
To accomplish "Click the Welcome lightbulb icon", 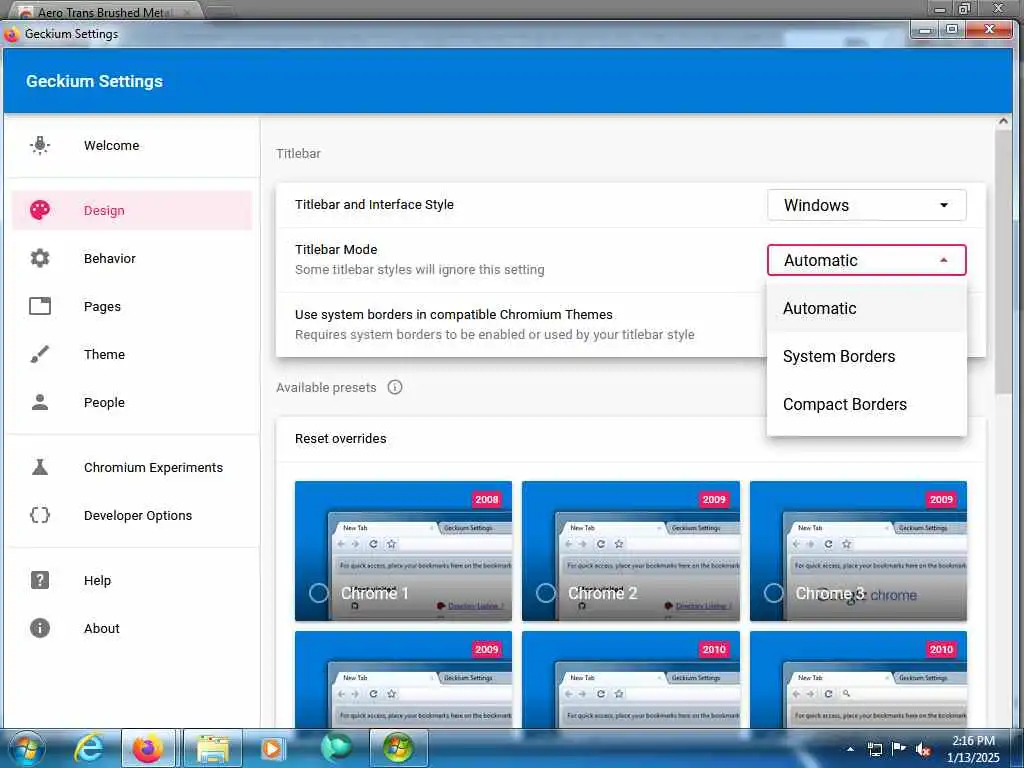I will (x=40, y=145).
